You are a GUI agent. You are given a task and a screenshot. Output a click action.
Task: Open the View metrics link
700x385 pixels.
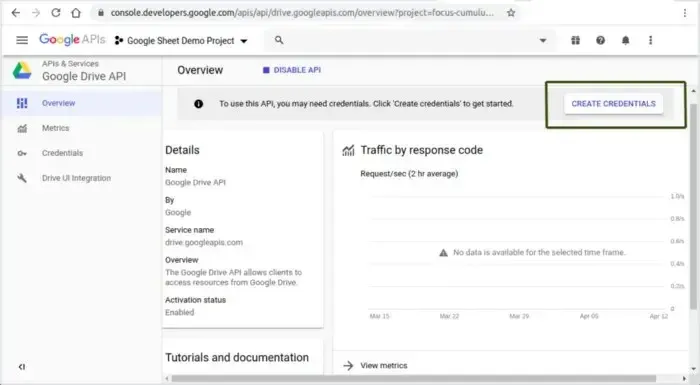click(384, 365)
